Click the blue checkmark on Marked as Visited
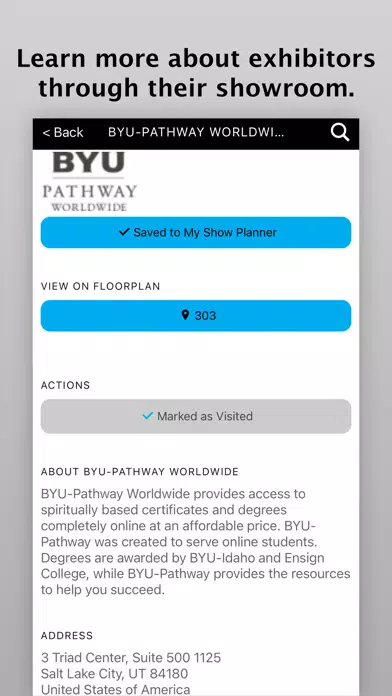This screenshot has height=696, width=392. pos(147,416)
